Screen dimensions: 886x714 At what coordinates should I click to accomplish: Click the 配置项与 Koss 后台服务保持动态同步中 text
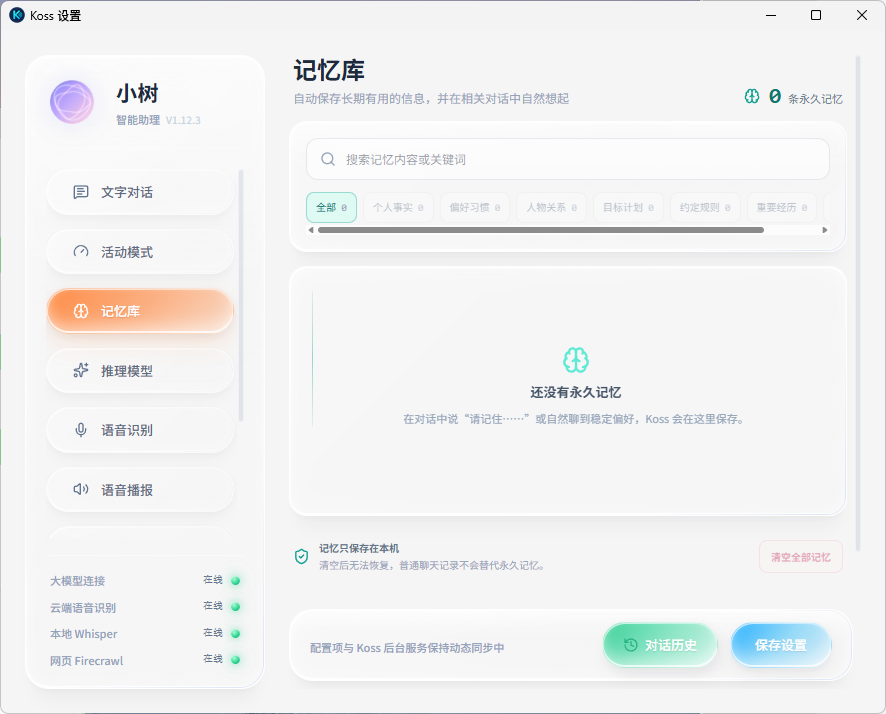point(407,648)
